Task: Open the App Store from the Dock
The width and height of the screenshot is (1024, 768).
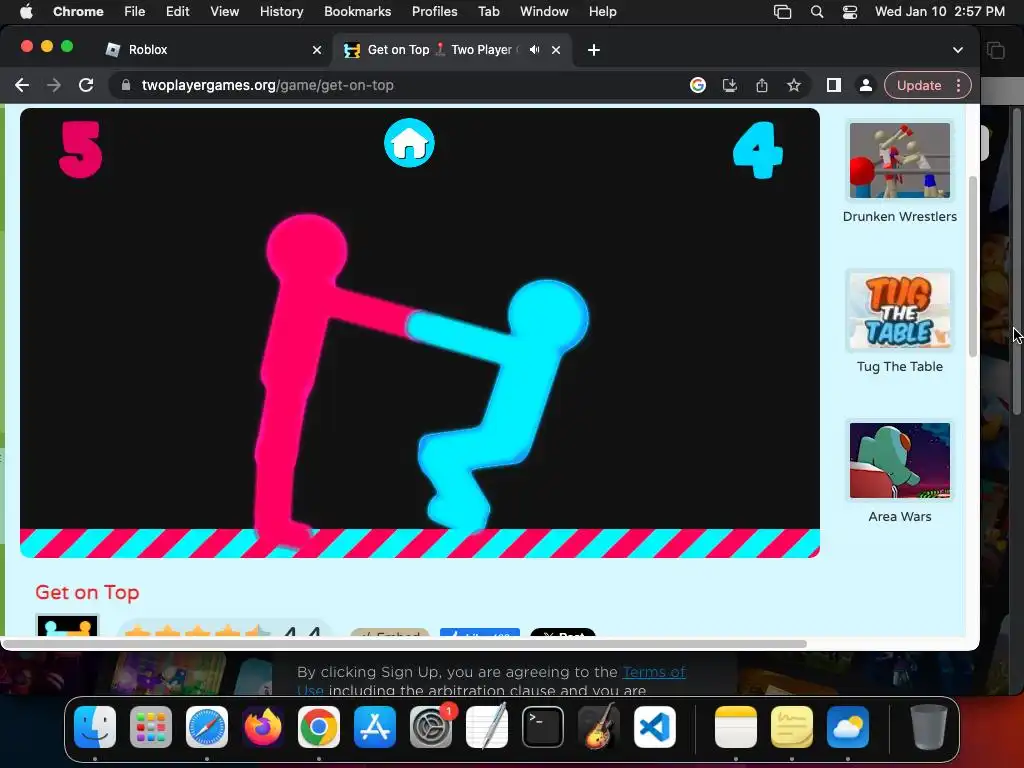Action: click(375, 727)
